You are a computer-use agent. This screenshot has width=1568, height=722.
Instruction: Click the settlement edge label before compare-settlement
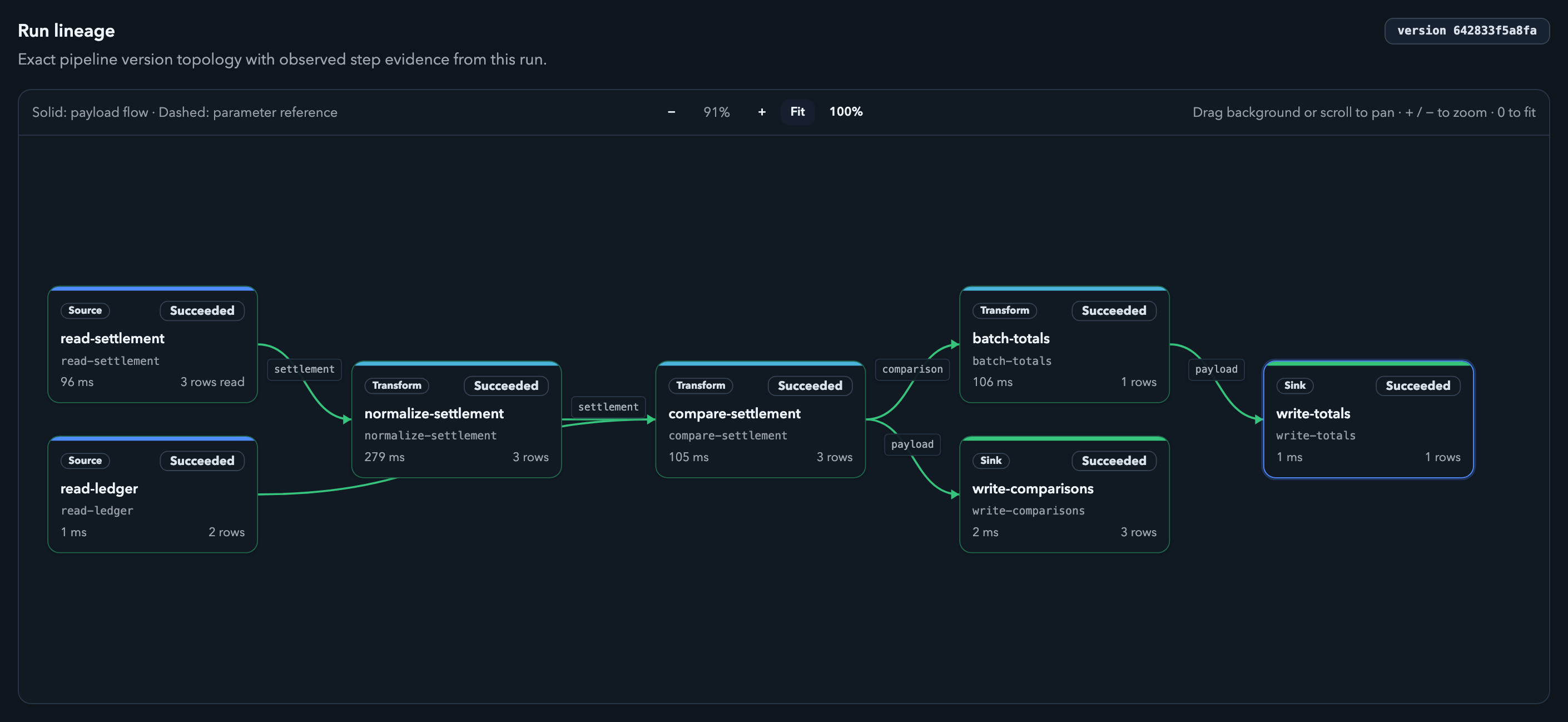(608, 407)
